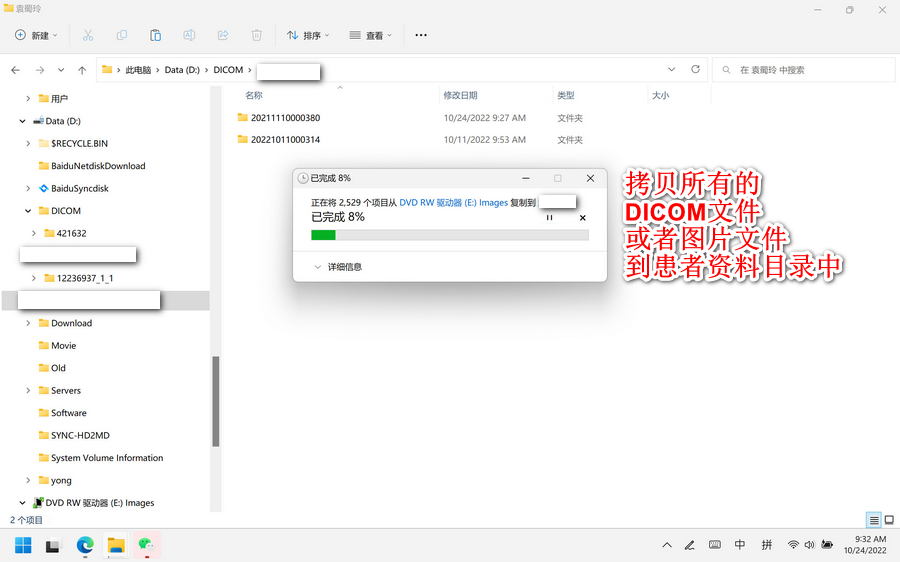
Task: Expand the Download tree folder
Action: pyautogui.click(x=28, y=323)
